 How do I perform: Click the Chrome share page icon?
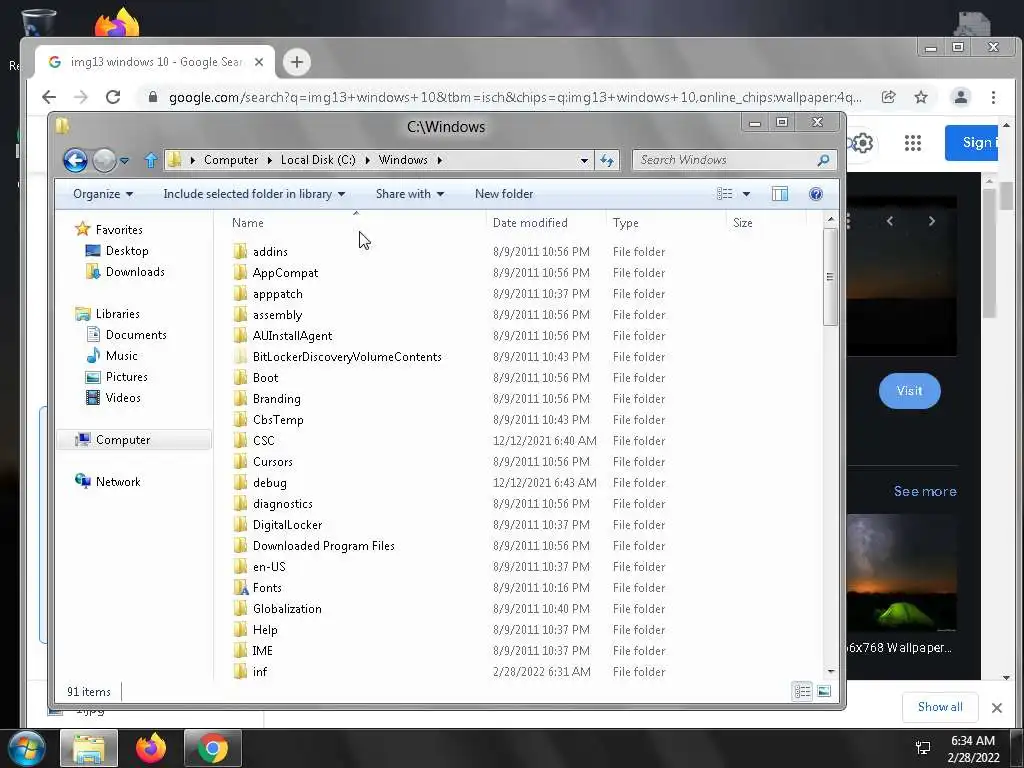pyautogui.click(x=888, y=97)
